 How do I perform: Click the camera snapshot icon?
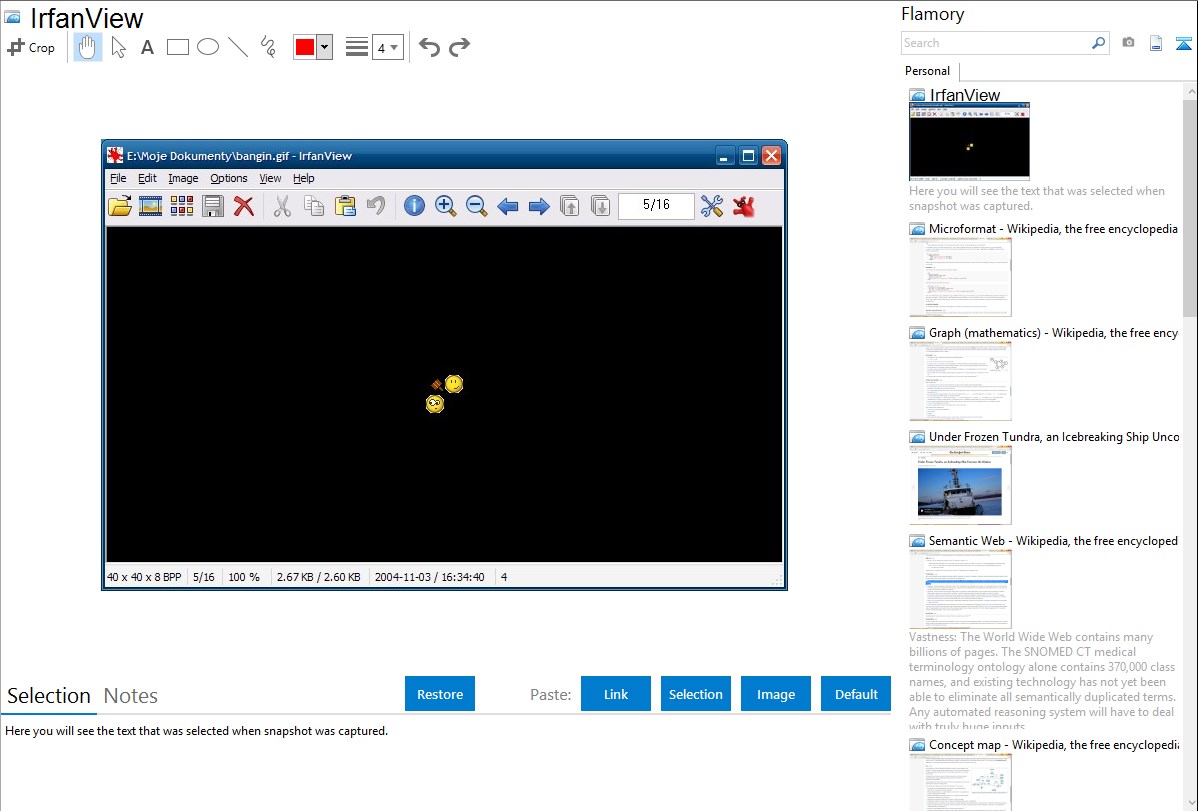point(1128,43)
